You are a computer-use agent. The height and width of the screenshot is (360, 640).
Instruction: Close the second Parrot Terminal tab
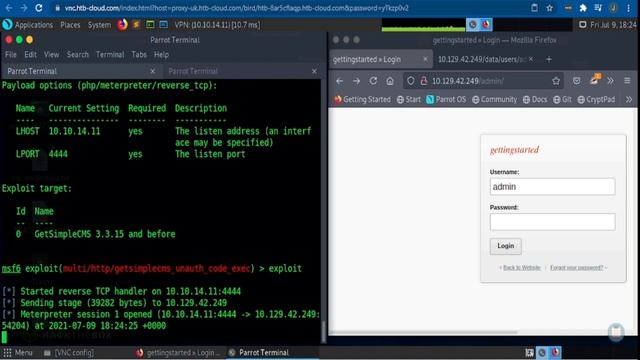click(314, 71)
